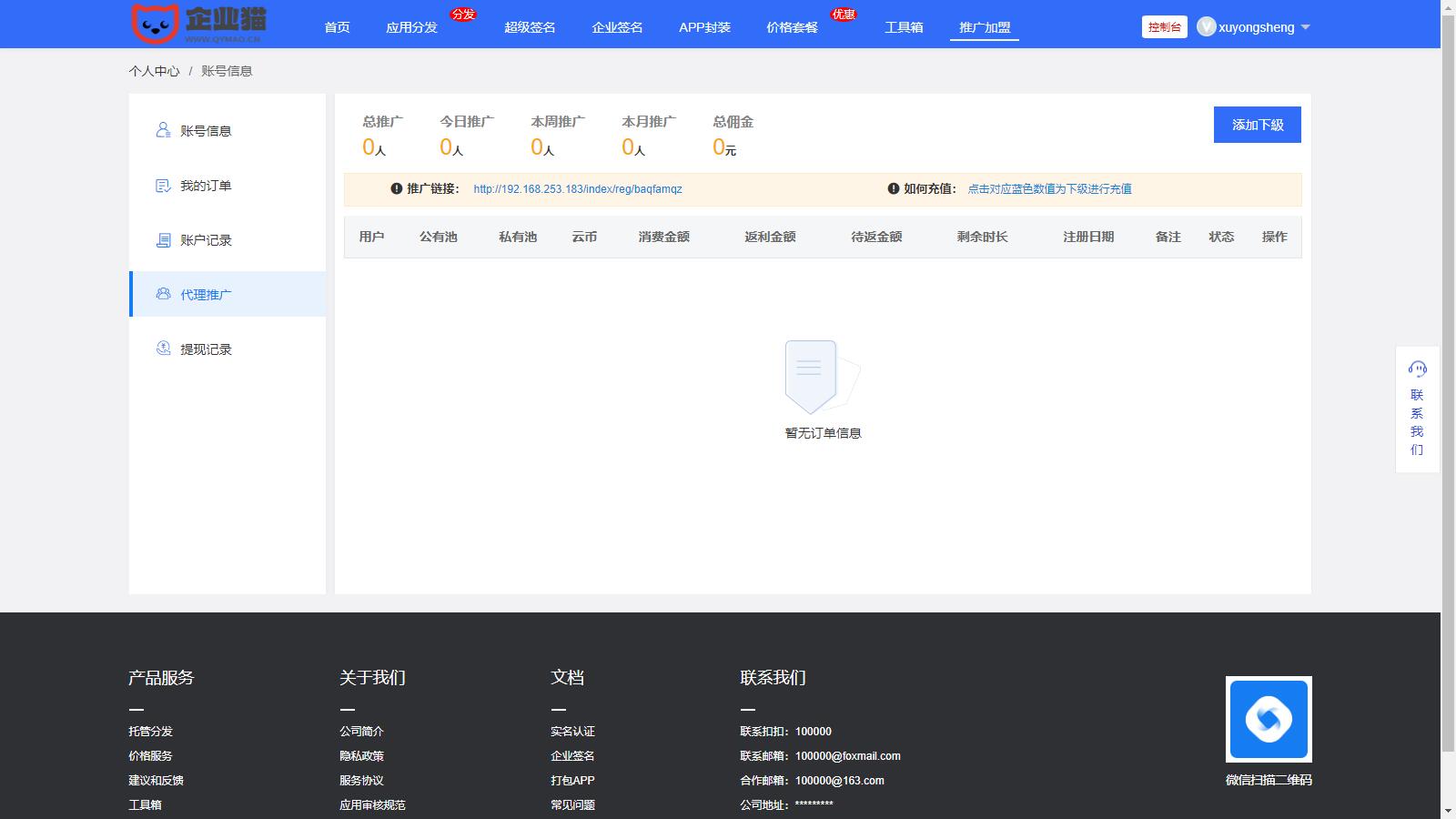Go to the 超级签名 page
Screen dimensions: 1456x819
coord(530,27)
